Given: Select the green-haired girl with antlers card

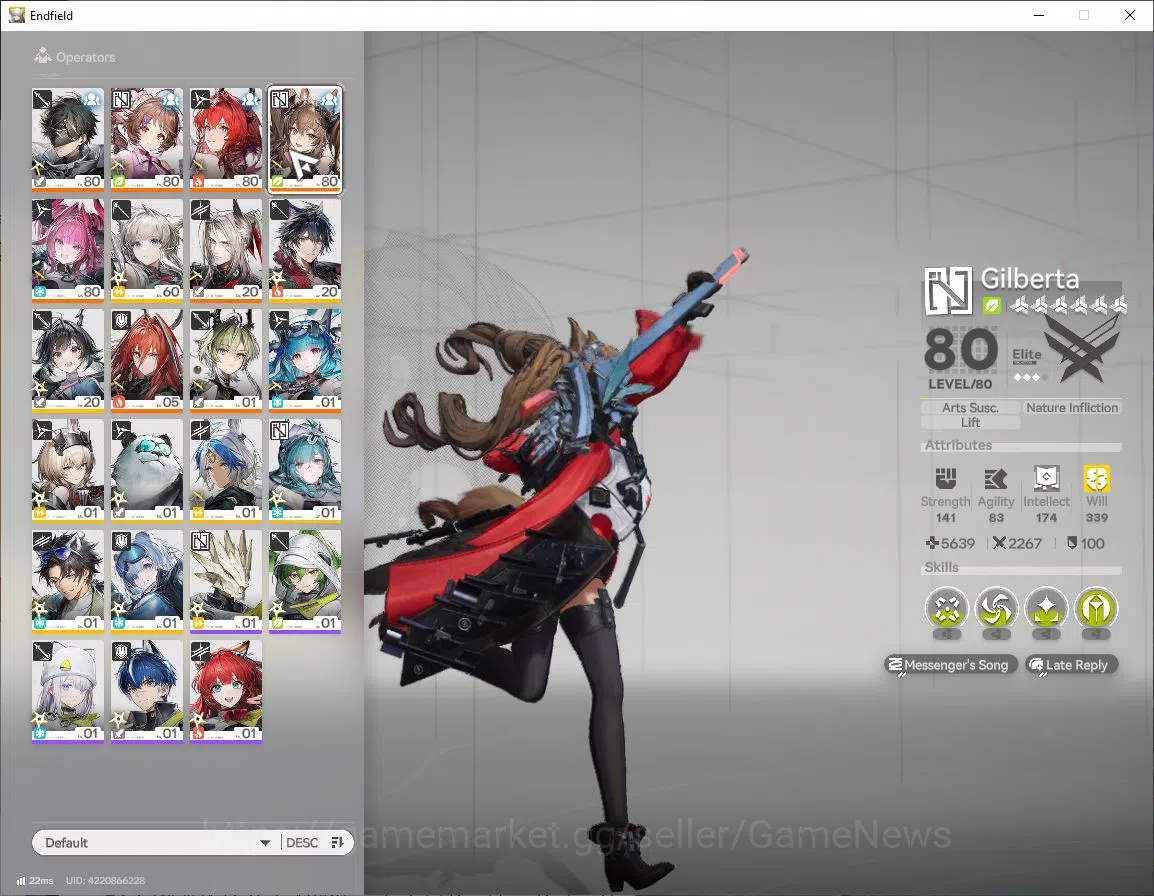Looking at the screenshot, I should [x=225, y=360].
